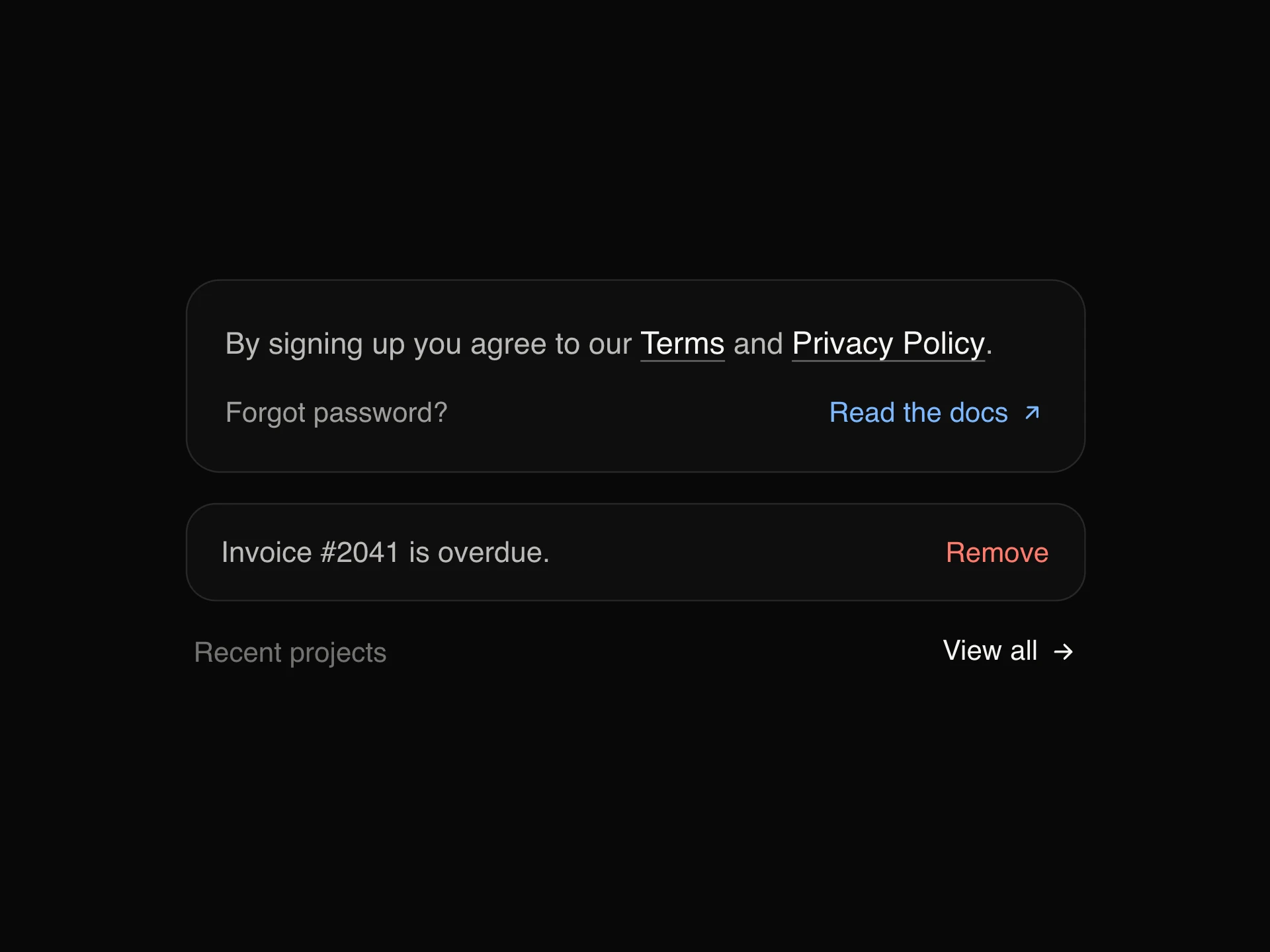Open the Privacy Policy link
Screen dimensions: 1270x952
[x=888, y=344]
